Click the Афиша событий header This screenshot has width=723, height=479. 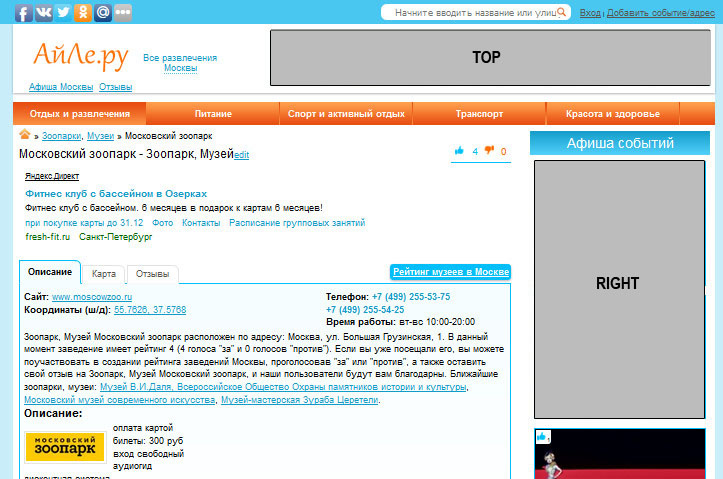(620, 143)
